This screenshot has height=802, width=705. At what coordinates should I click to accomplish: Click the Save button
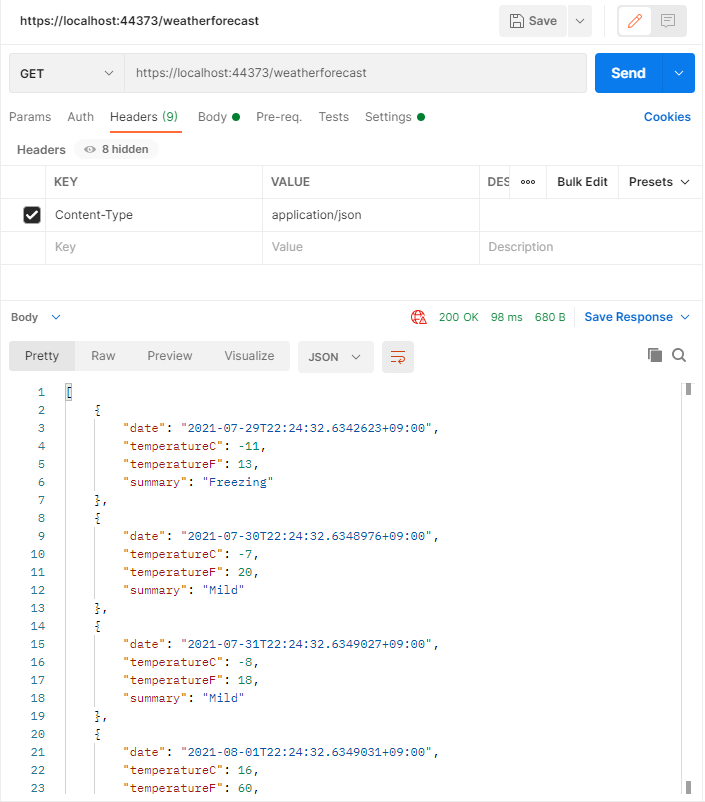point(533,21)
